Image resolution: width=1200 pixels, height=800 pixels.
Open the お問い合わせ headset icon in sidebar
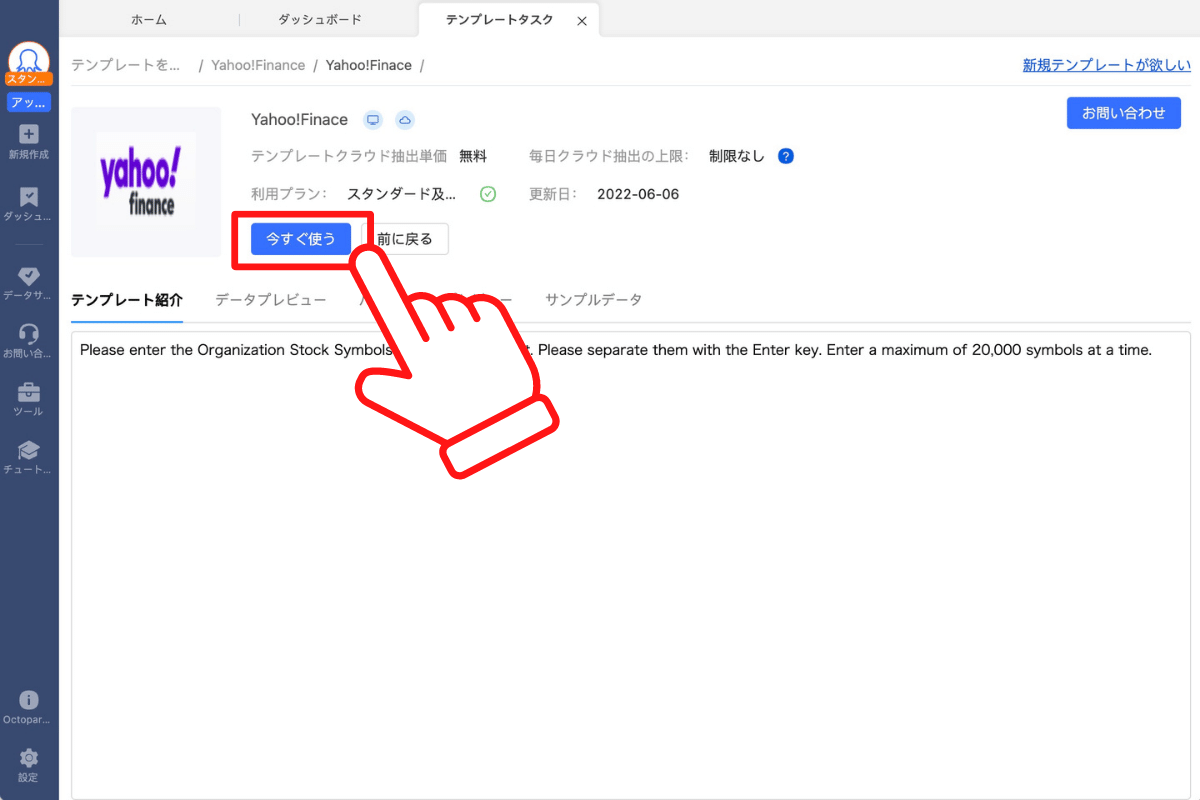click(28, 335)
